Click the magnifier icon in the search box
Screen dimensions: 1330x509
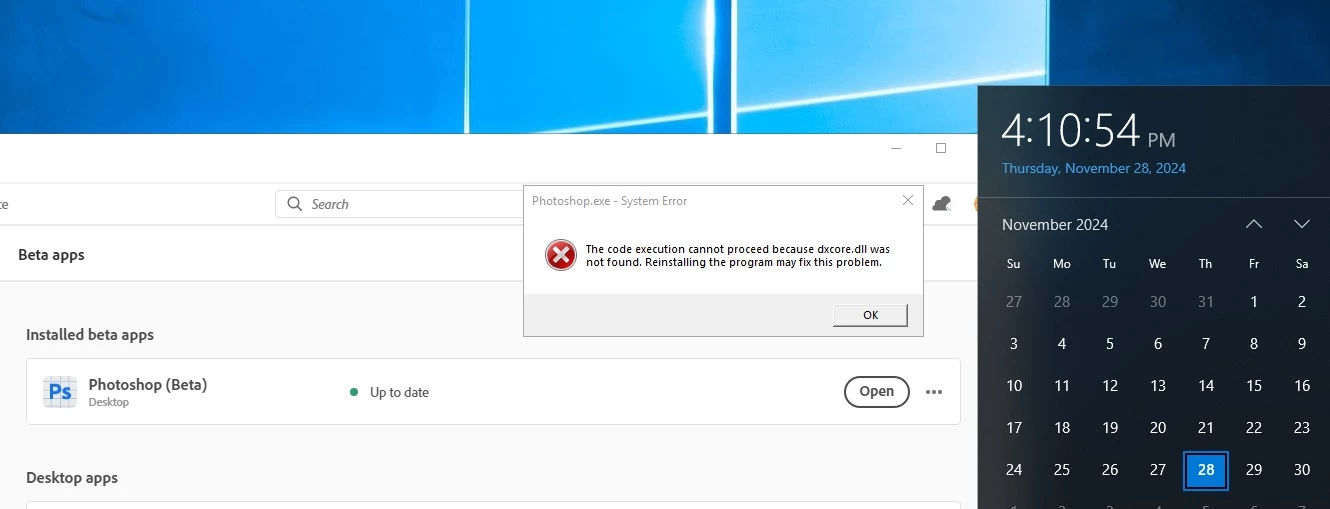coord(294,204)
